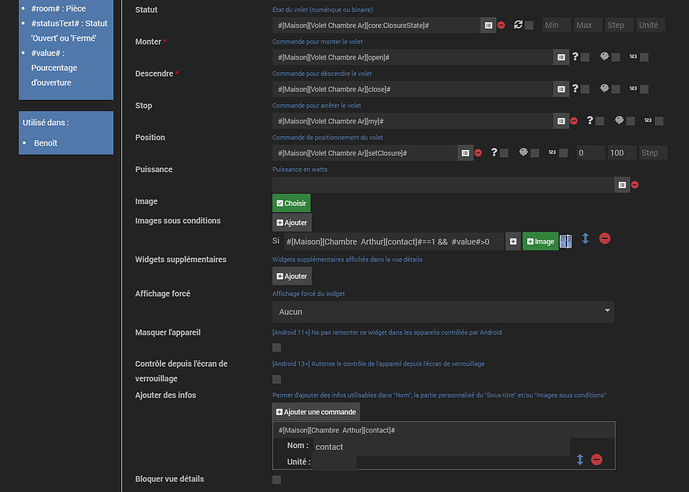Click the empty Puissance input field
The width and height of the screenshot is (689, 492).
tap(443, 185)
